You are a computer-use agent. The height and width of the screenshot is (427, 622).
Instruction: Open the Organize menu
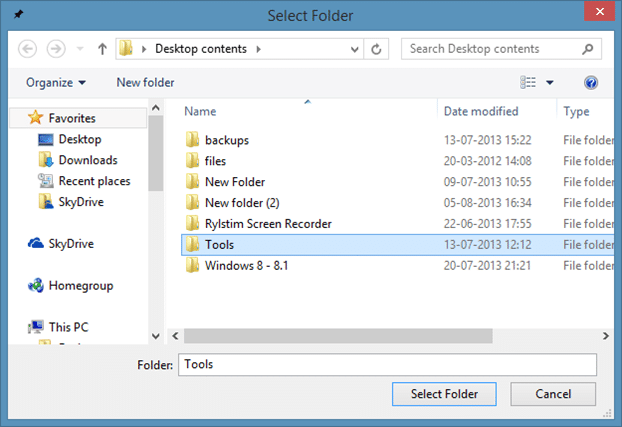pos(56,83)
